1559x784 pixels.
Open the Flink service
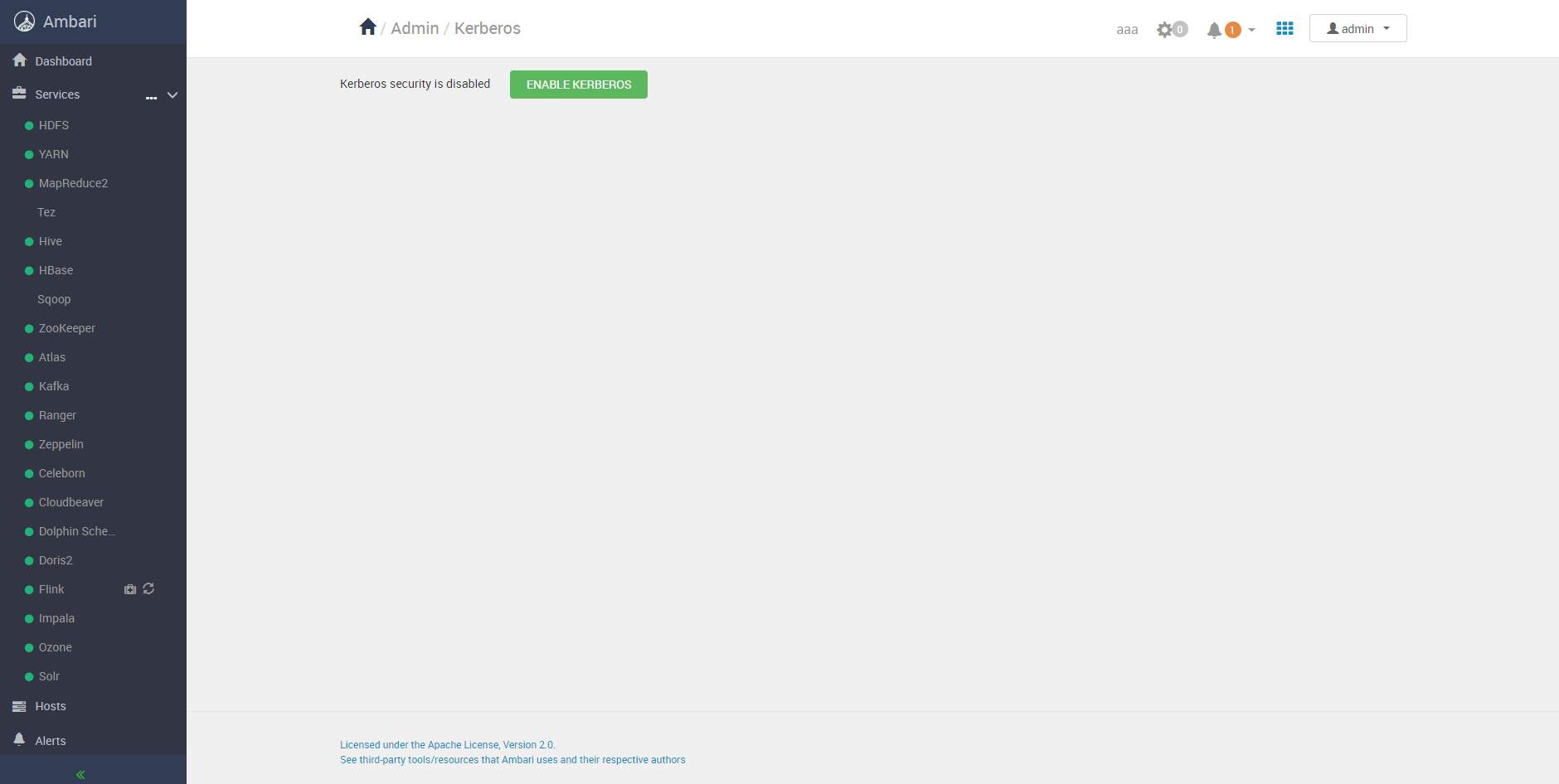[x=51, y=589]
